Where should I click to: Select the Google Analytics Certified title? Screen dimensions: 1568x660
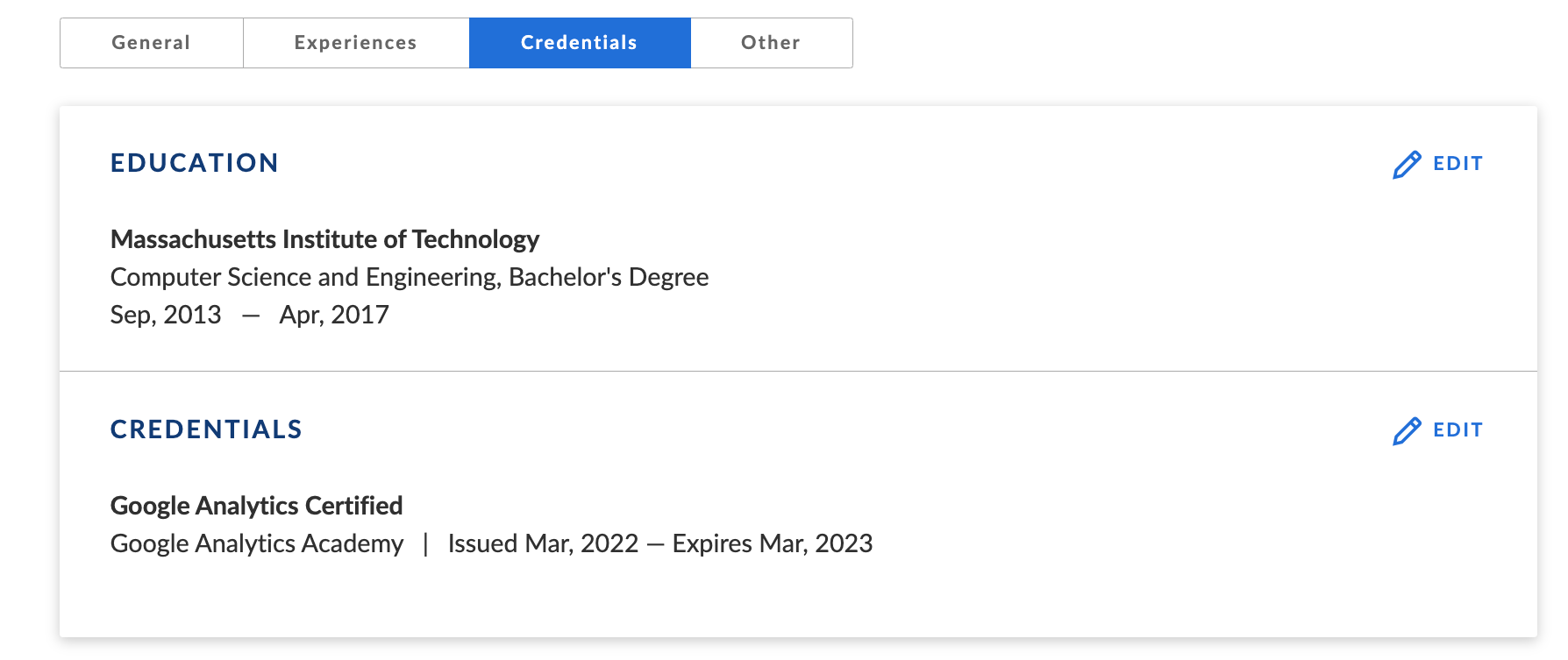[256, 506]
